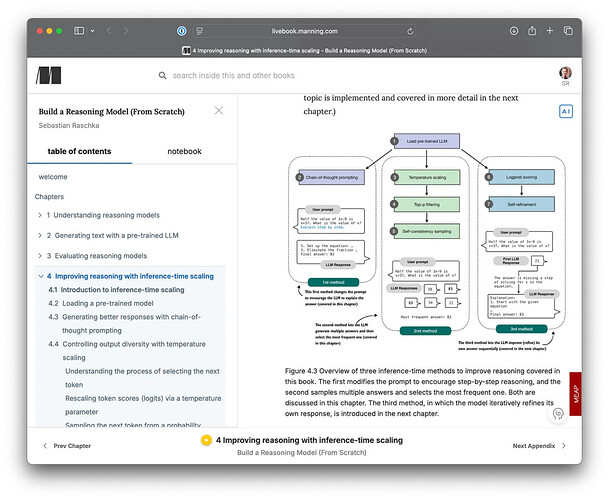Click the book search input field
Viewport: 609px width, 500px height.
pyautogui.click(x=300, y=75)
